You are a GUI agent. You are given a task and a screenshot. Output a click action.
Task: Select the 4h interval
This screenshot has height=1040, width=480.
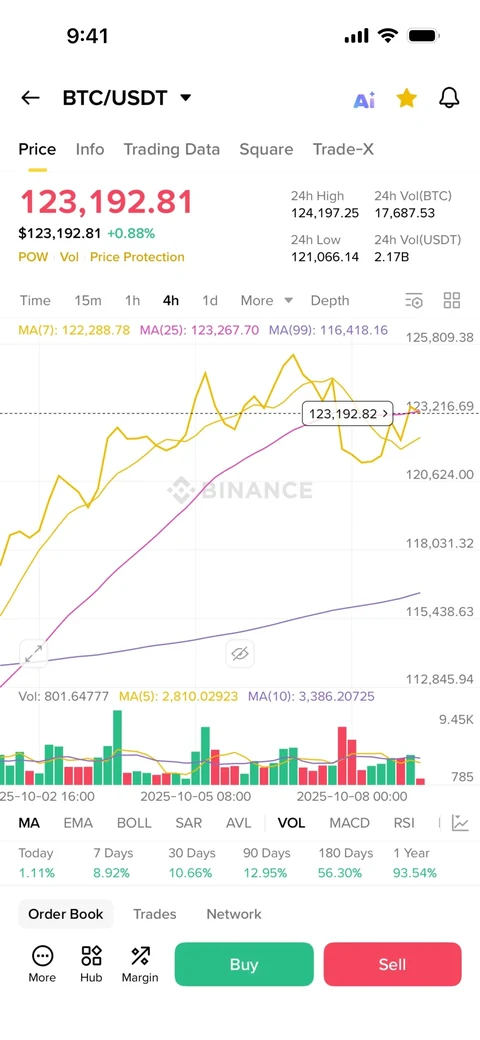(171, 300)
